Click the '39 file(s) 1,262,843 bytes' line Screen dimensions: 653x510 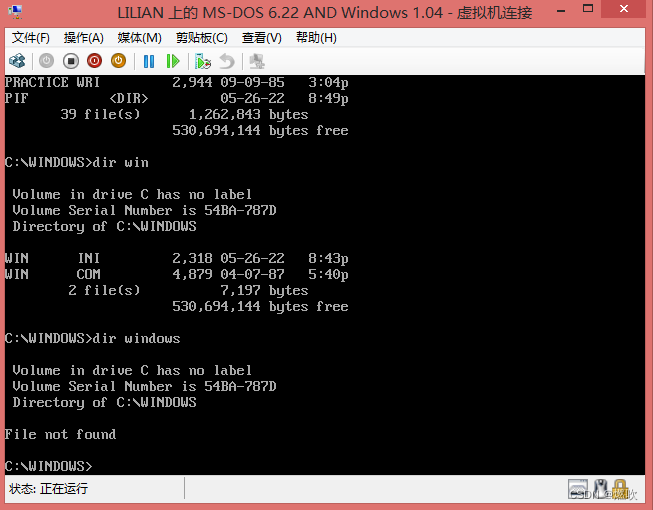(184, 114)
